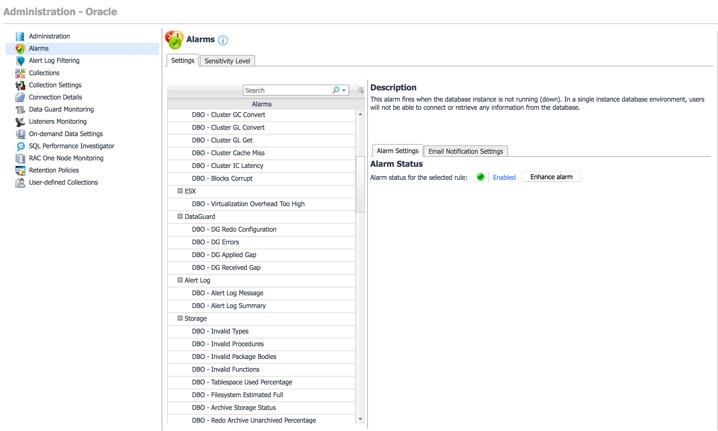Open Retention Policies page
Viewport: 718px width, 431px height.
pos(54,170)
